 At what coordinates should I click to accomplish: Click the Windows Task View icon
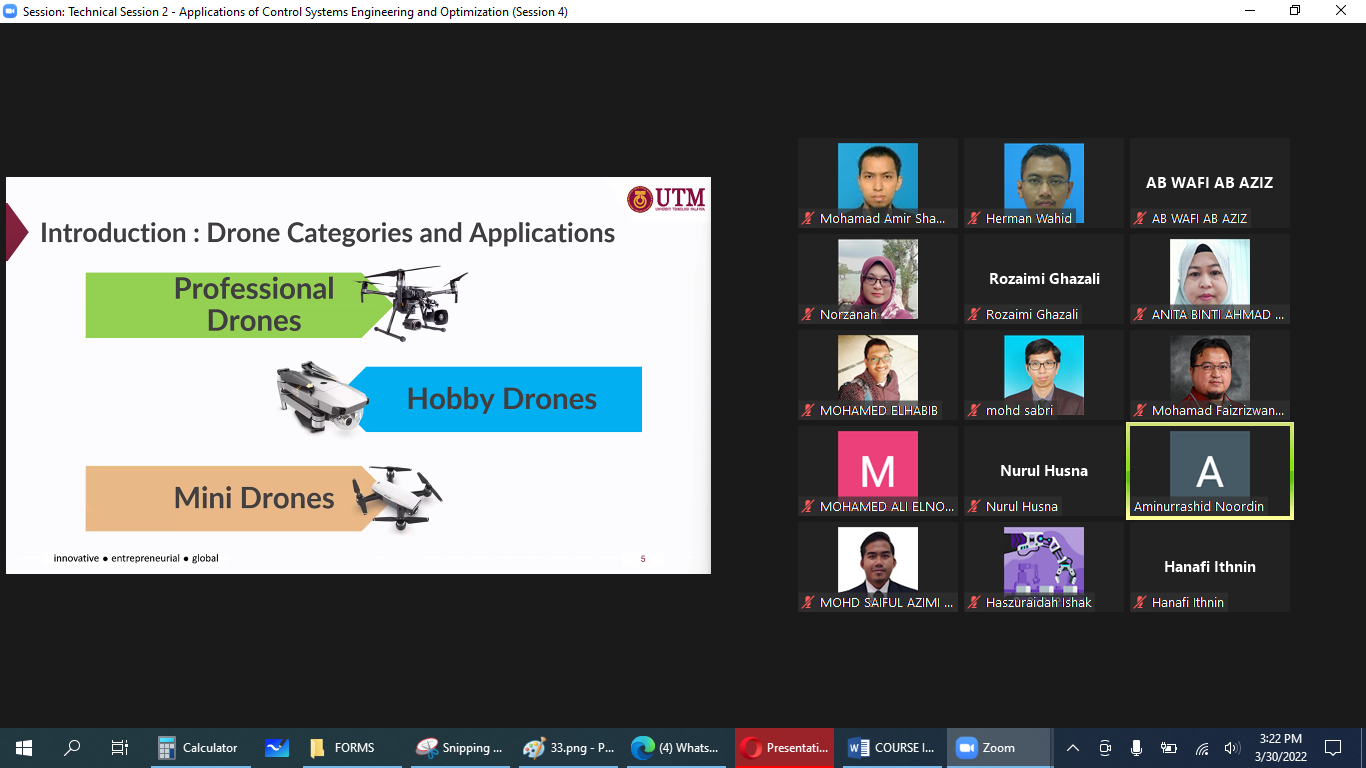point(120,747)
